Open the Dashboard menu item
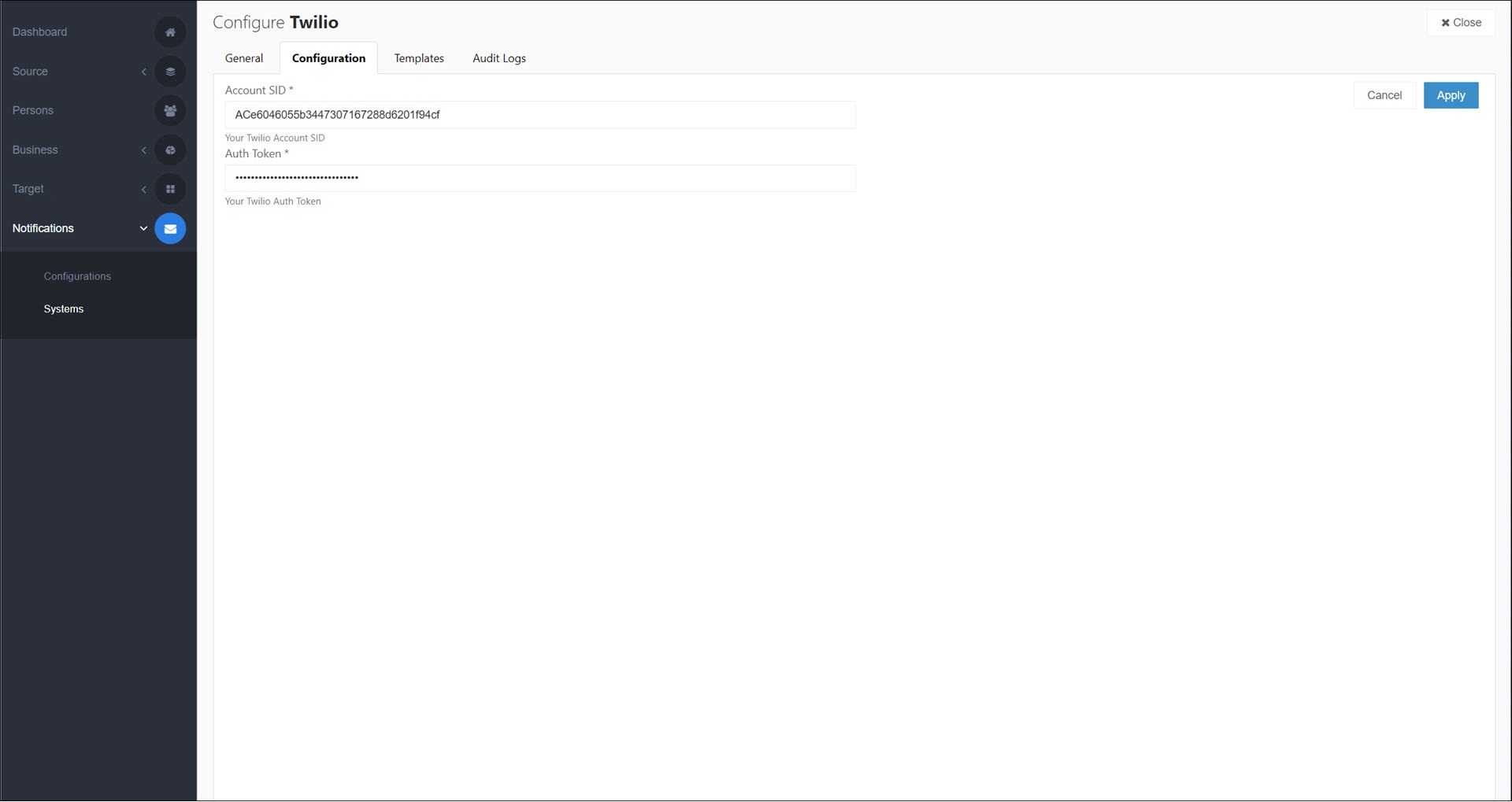Screen dimensions: 1512x802 (x=39, y=32)
